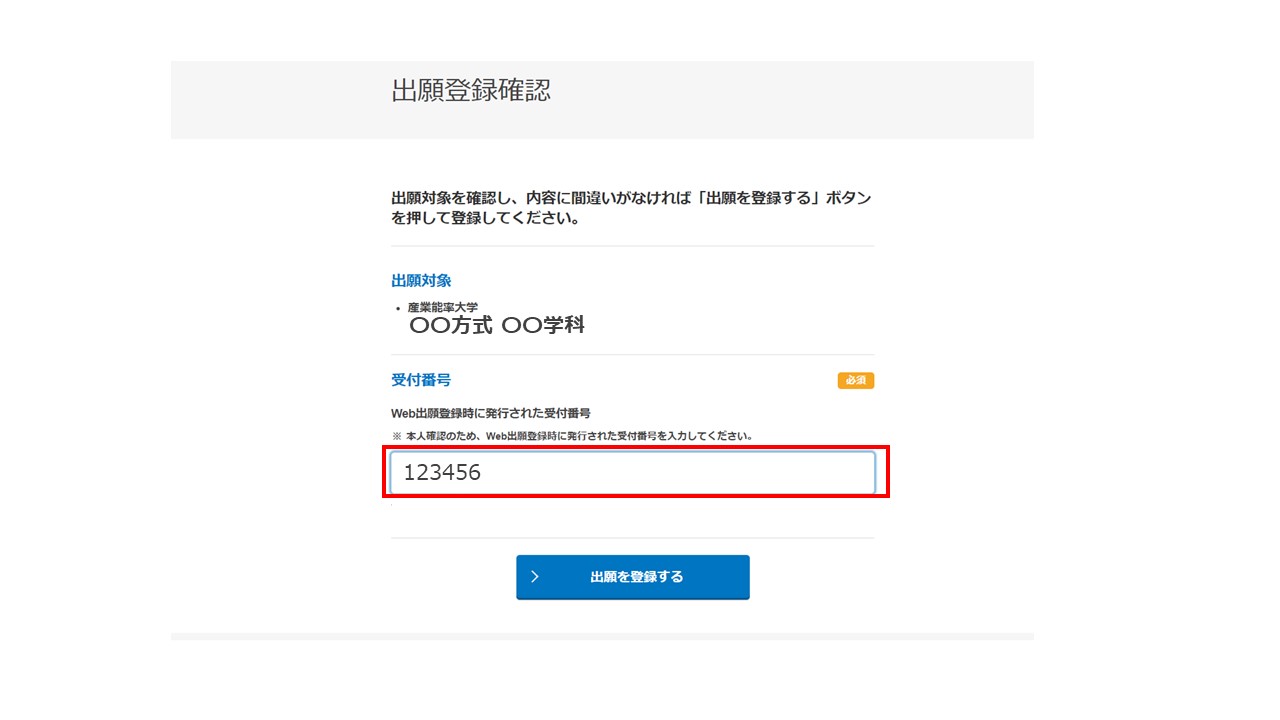Image resolution: width=1280 pixels, height=720 pixels.
Task: Click the first instruction line starting with 出願対象を確認し
Action: tap(631, 198)
